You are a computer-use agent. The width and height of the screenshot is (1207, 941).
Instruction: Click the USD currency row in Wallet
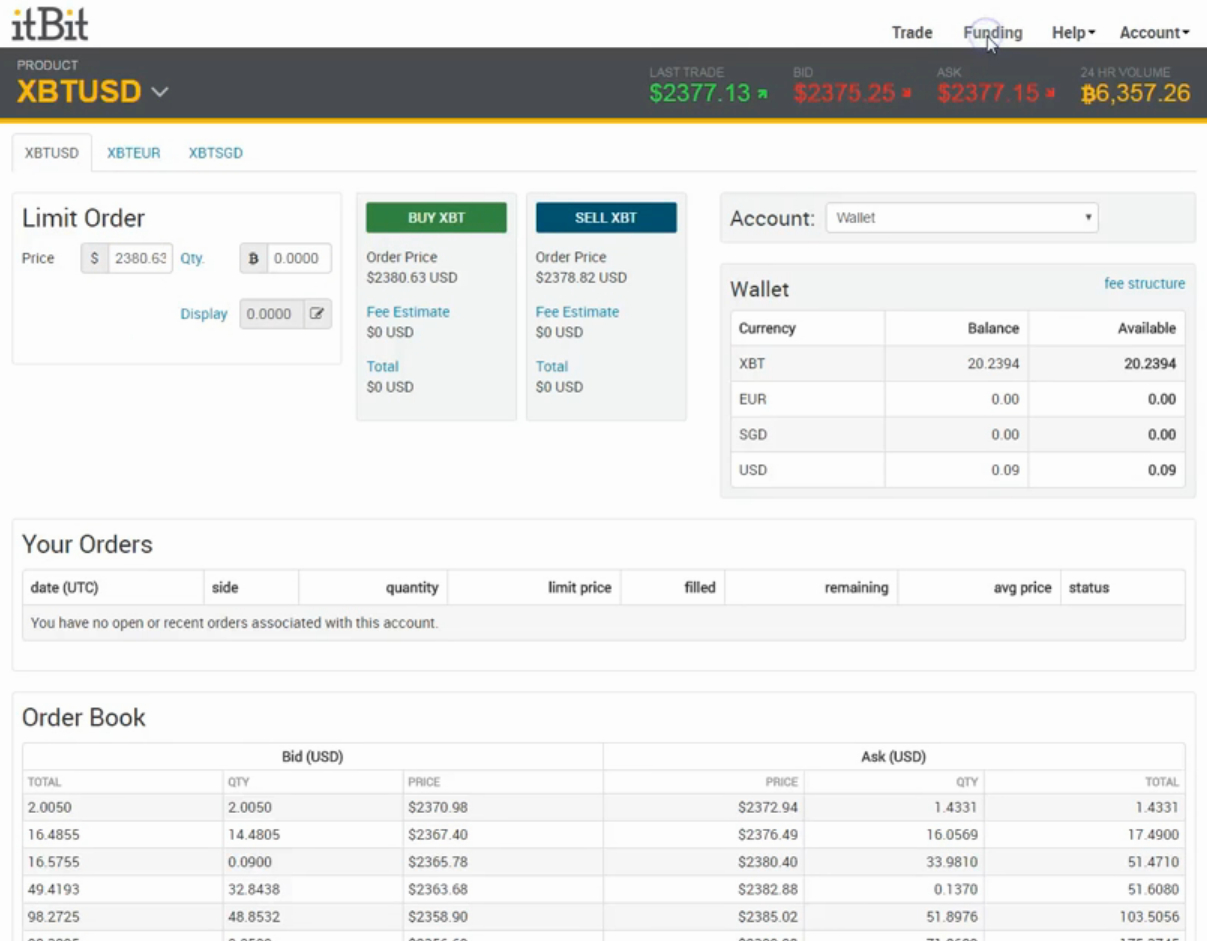point(958,470)
